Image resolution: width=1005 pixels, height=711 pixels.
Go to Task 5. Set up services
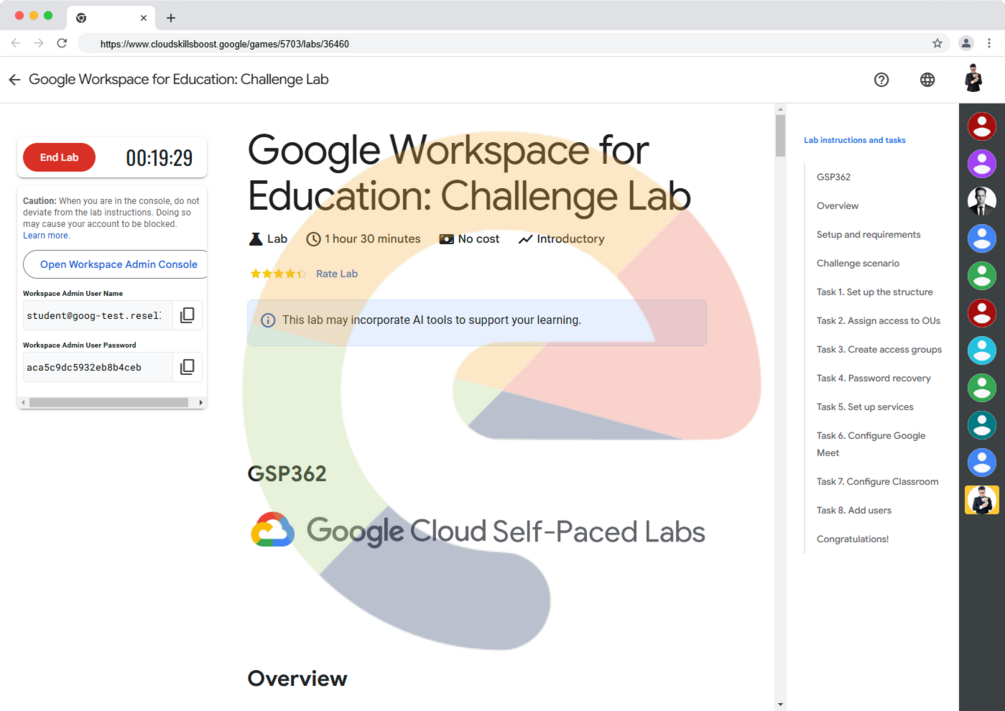(x=865, y=407)
